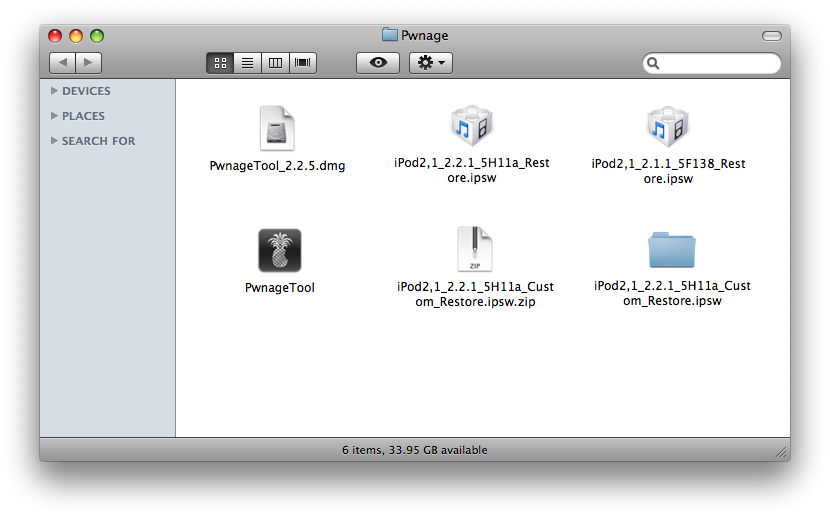This screenshot has width=830, height=516.
Task: Open the PwnageTool pineapple app icon
Action: 279,251
